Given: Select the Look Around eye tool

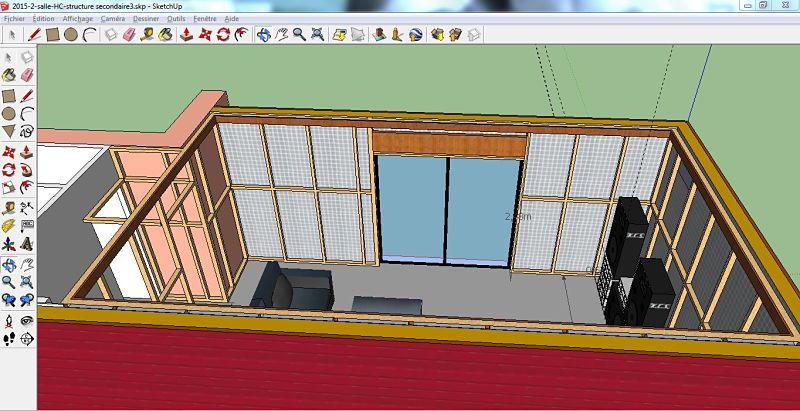Looking at the screenshot, I should pyautogui.click(x=27, y=320).
